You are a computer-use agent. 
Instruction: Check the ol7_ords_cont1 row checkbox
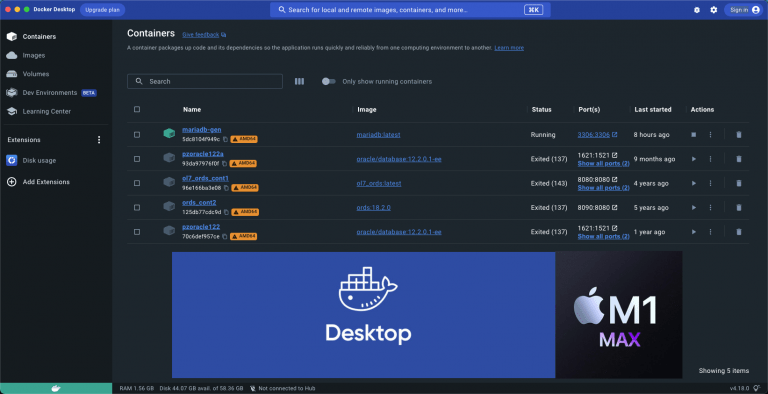[x=137, y=183]
